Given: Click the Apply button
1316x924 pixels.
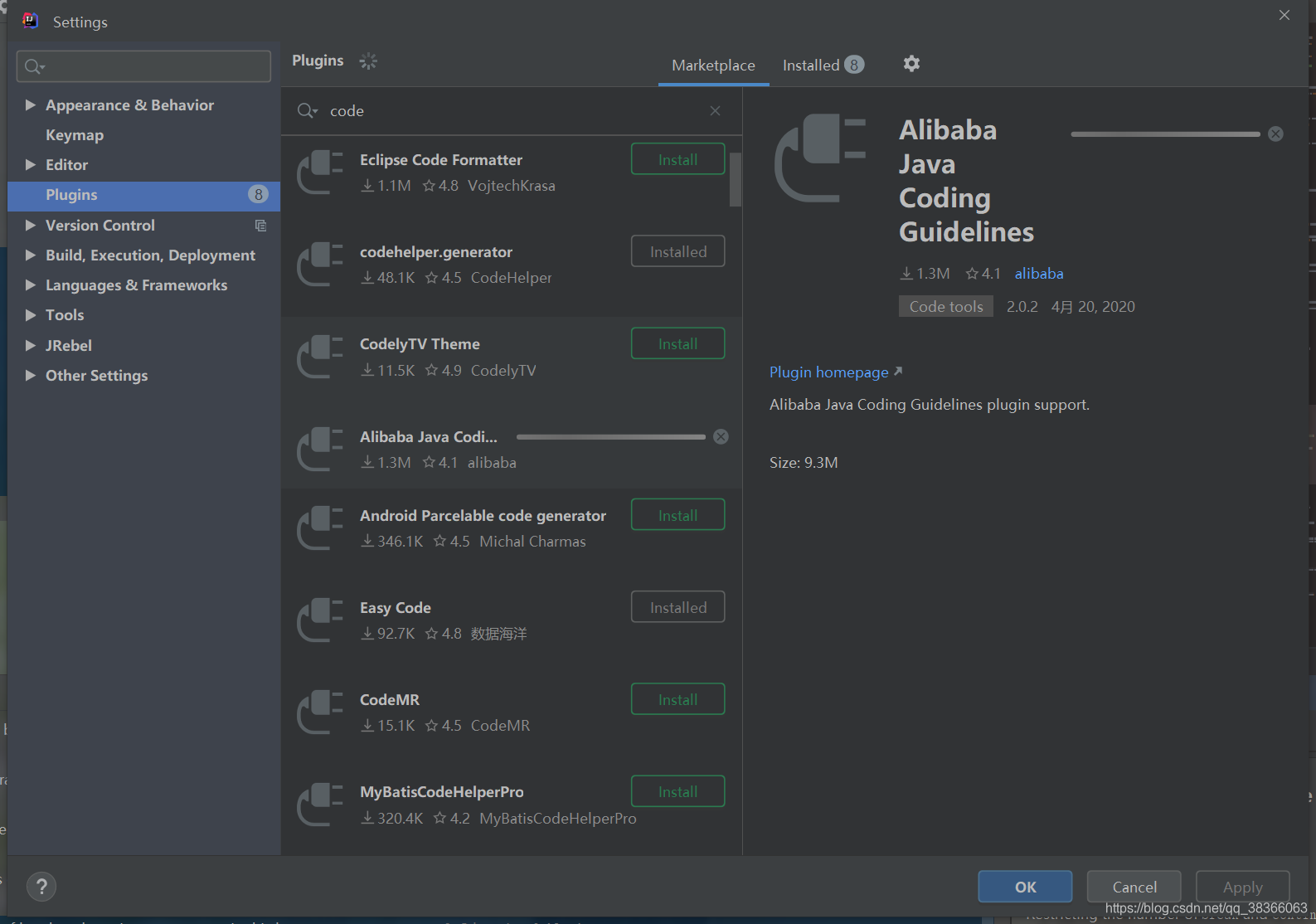Looking at the screenshot, I should [1243, 887].
